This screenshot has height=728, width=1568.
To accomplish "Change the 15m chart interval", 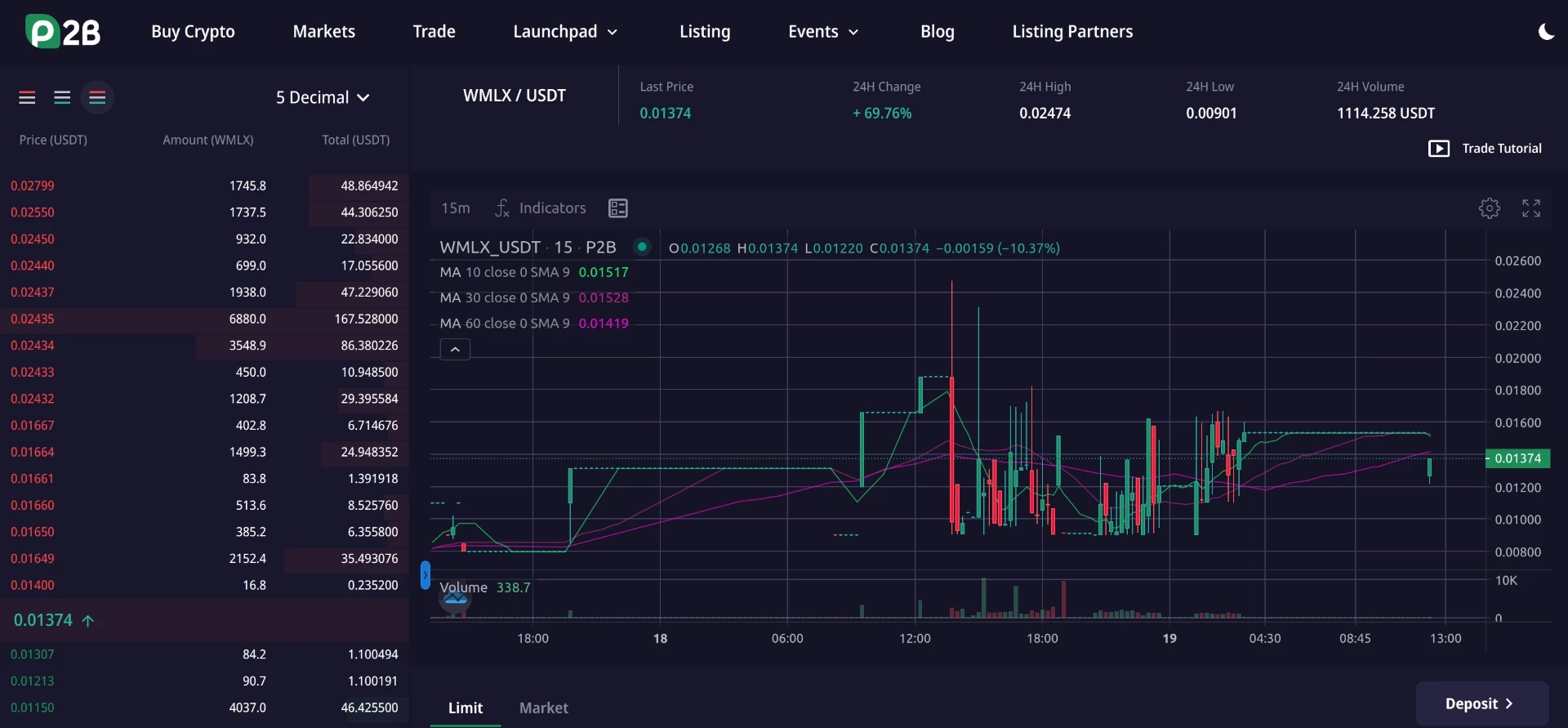I will [456, 208].
